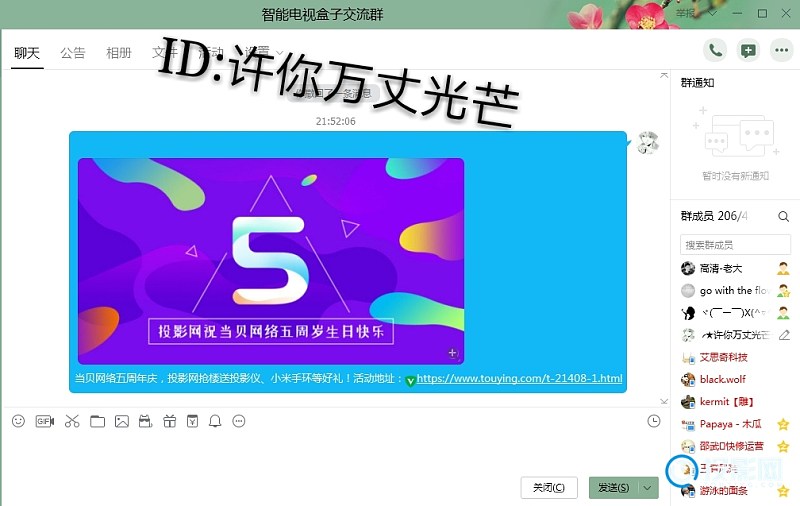Open the dropdown next to 举报

[713, 13]
